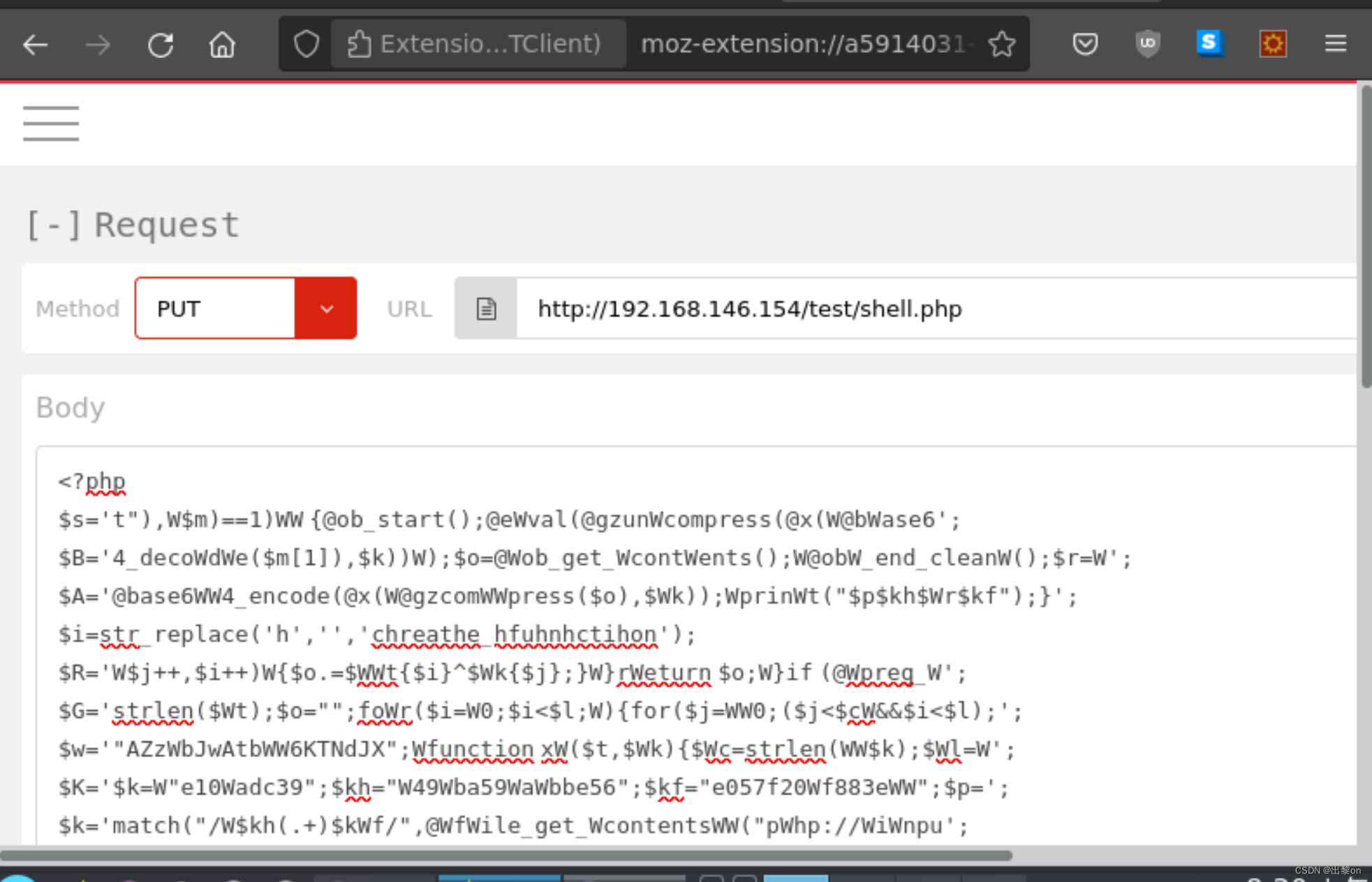The height and width of the screenshot is (882, 1372).
Task: Open the tracking protection shield icon
Action: 306,44
